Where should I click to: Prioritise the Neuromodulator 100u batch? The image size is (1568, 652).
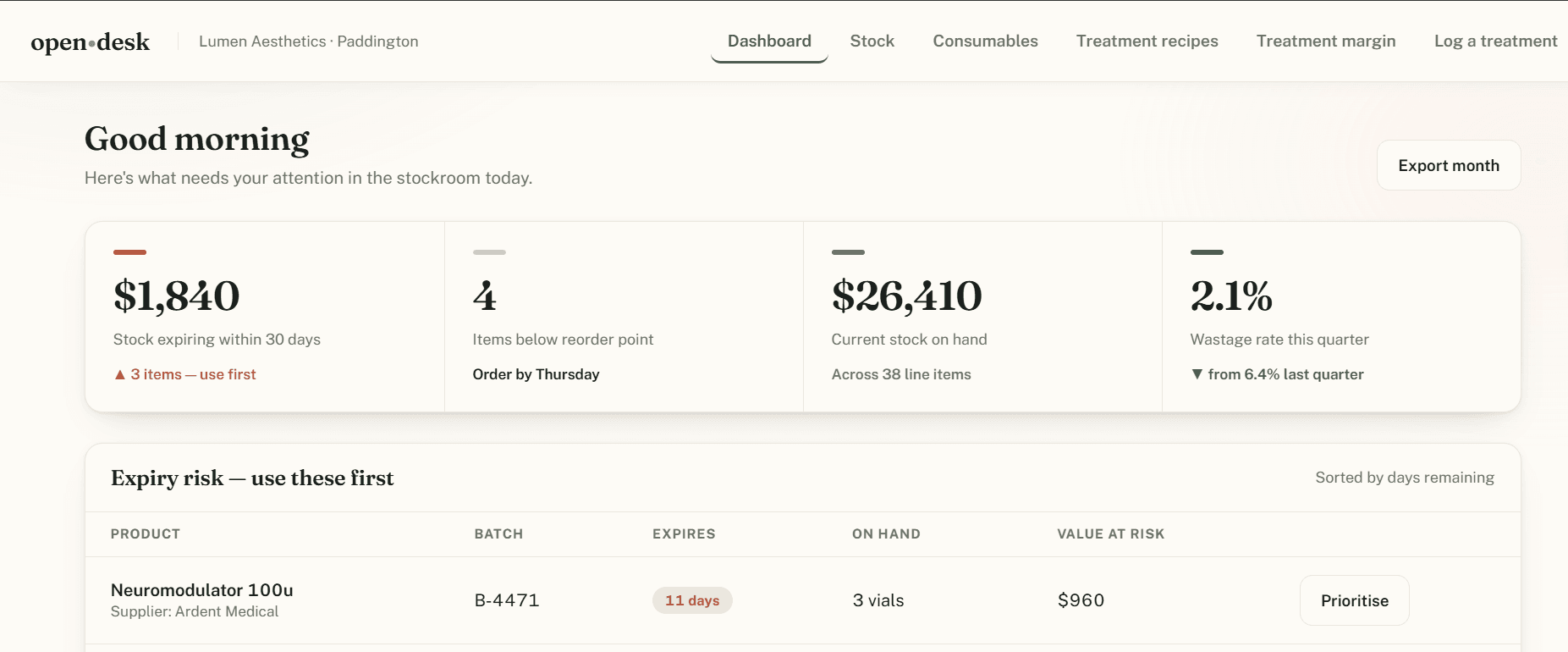(x=1354, y=600)
